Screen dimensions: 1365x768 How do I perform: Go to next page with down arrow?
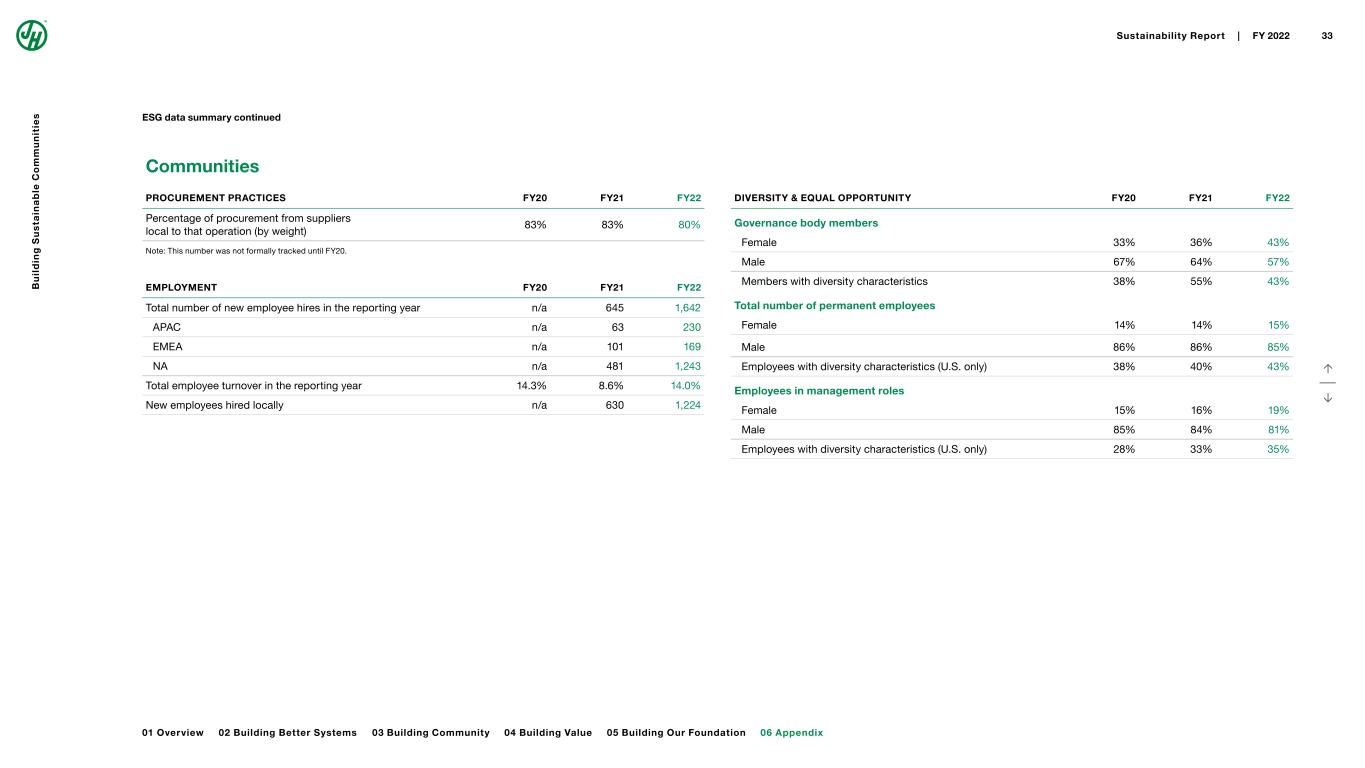click(1328, 397)
